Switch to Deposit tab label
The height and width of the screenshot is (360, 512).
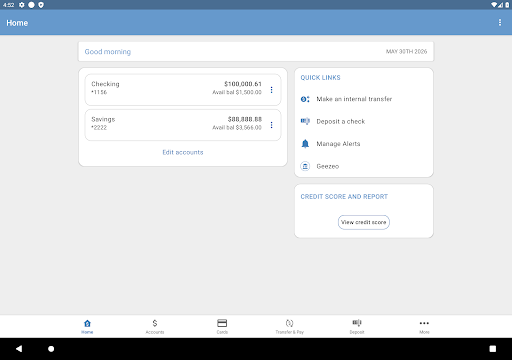pyautogui.click(x=357, y=332)
